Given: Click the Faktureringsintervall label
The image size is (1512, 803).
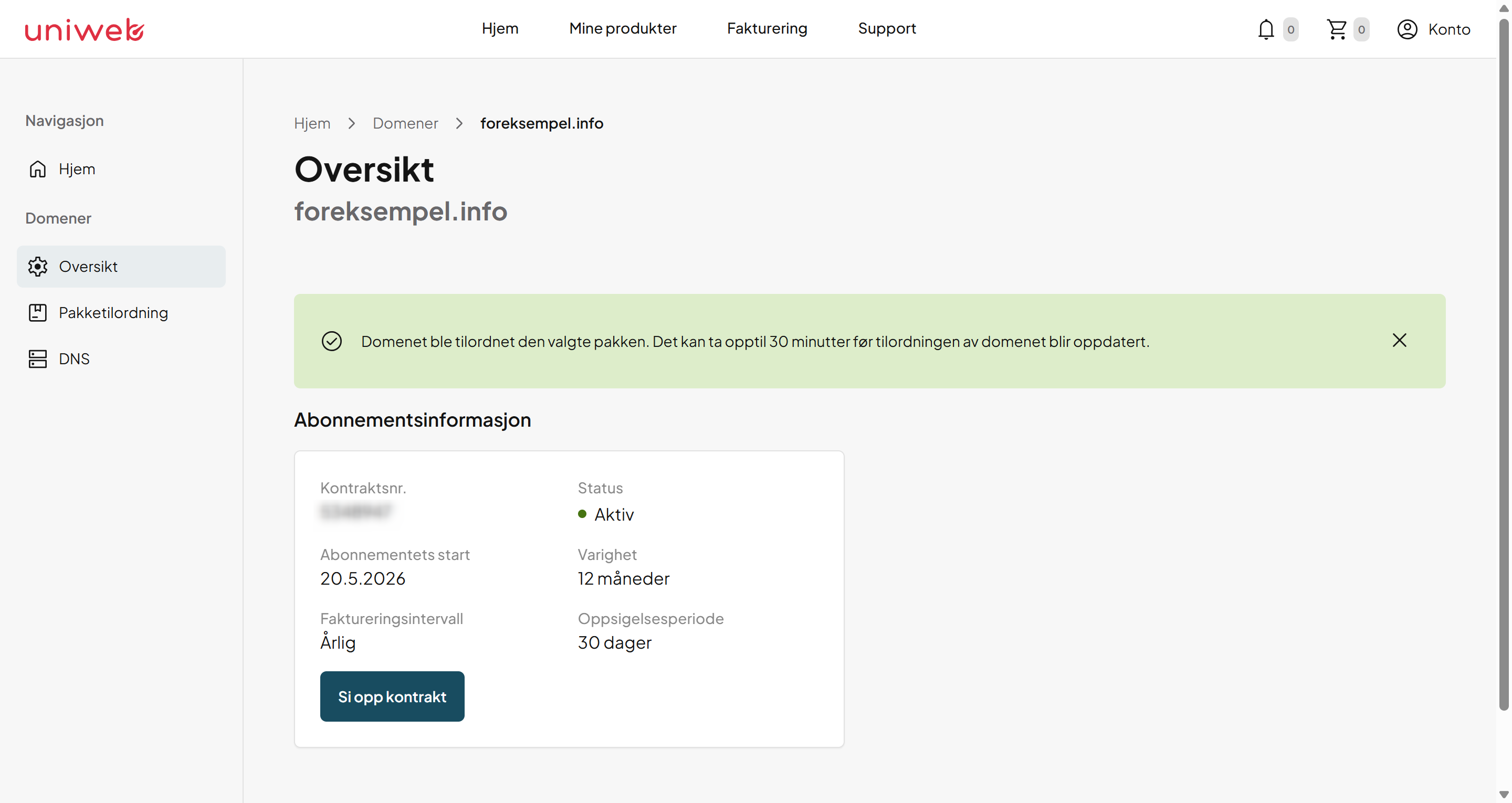Looking at the screenshot, I should pyautogui.click(x=392, y=618).
